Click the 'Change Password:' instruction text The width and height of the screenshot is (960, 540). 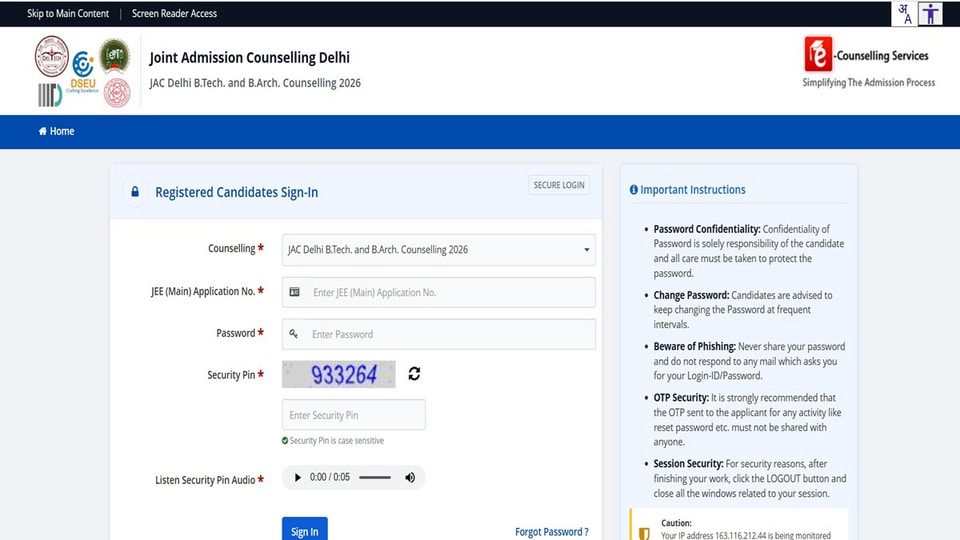pyautogui.click(x=691, y=295)
